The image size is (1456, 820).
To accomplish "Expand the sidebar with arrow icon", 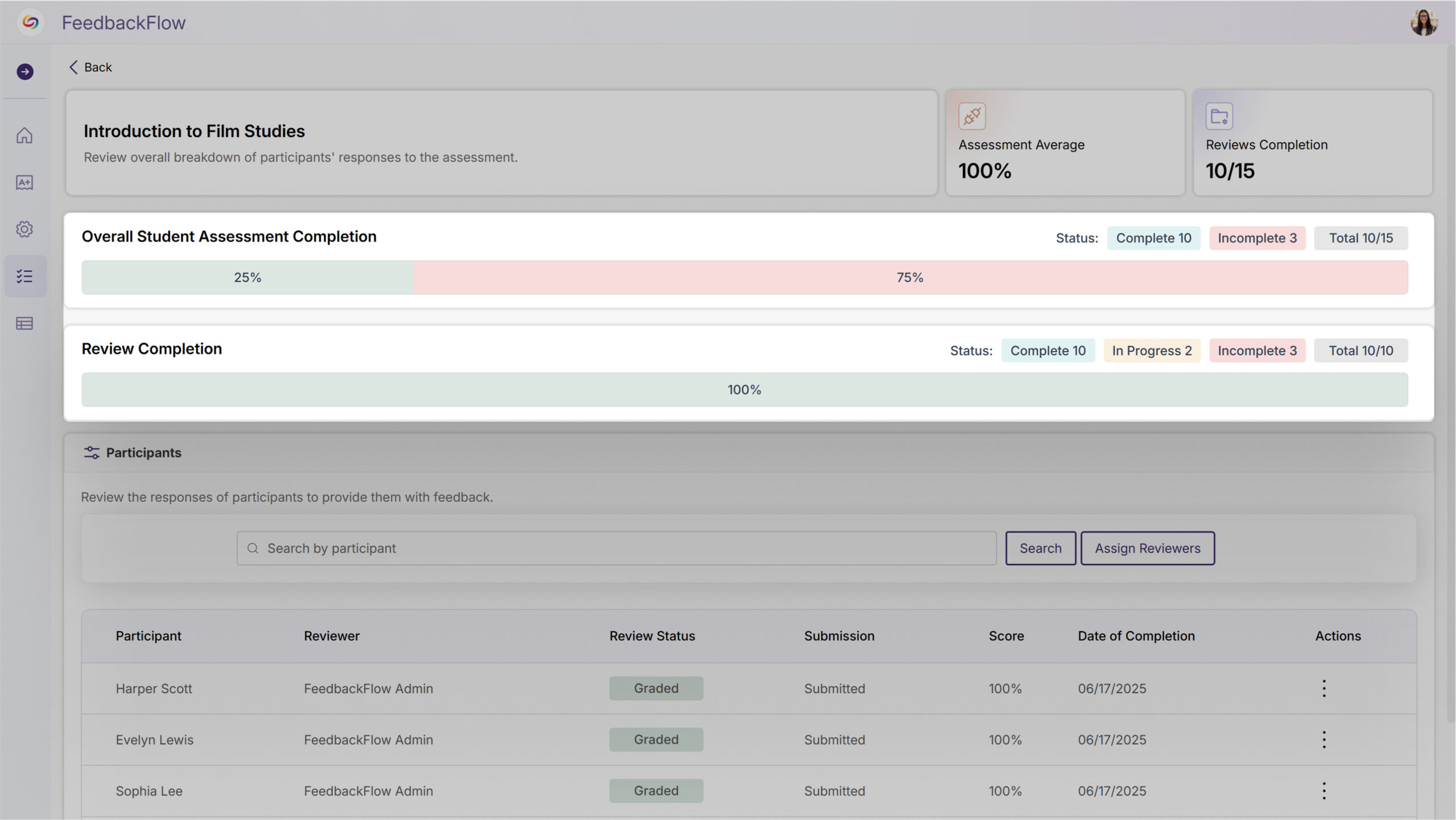I will 24,72.
